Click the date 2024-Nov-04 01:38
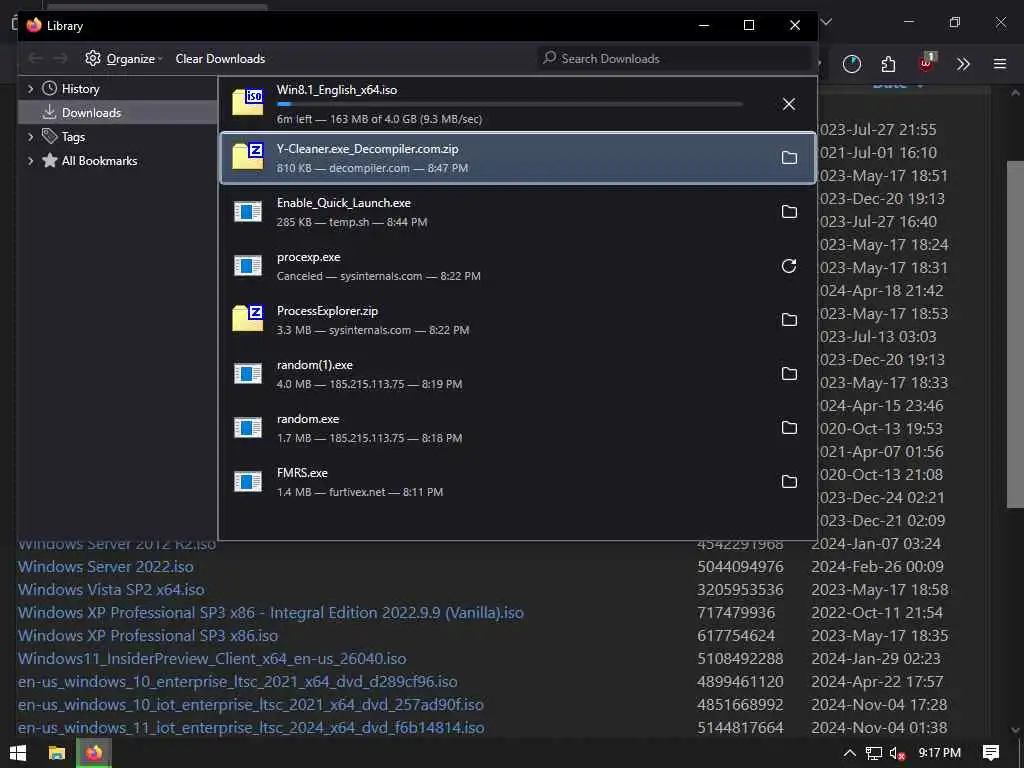Viewport: 1024px width, 768px height. [x=877, y=728]
